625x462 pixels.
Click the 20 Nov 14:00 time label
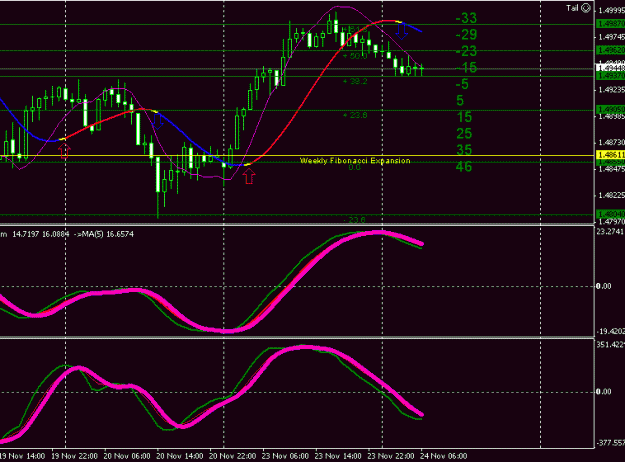click(180, 456)
